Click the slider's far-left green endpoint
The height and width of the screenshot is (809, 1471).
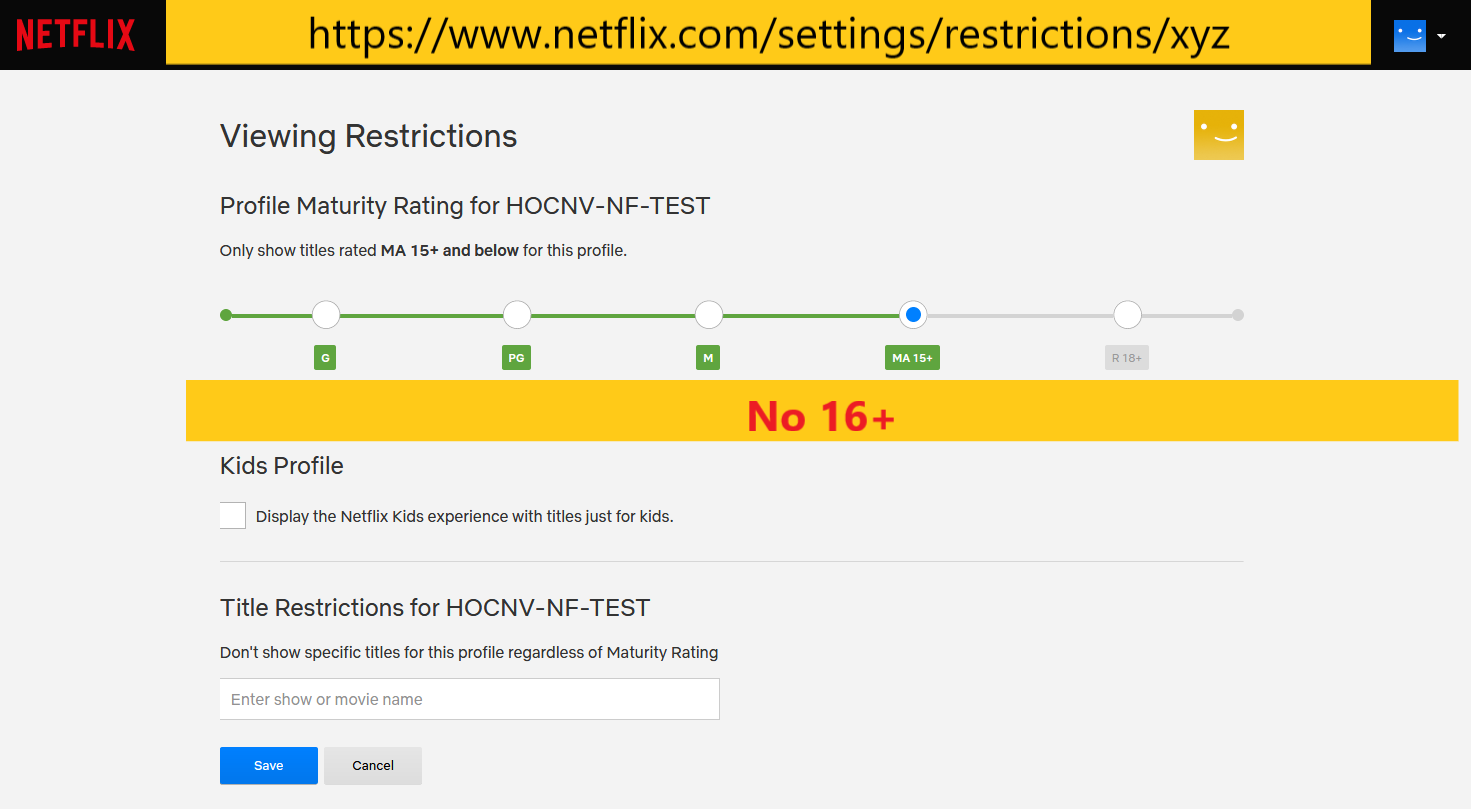point(226,315)
